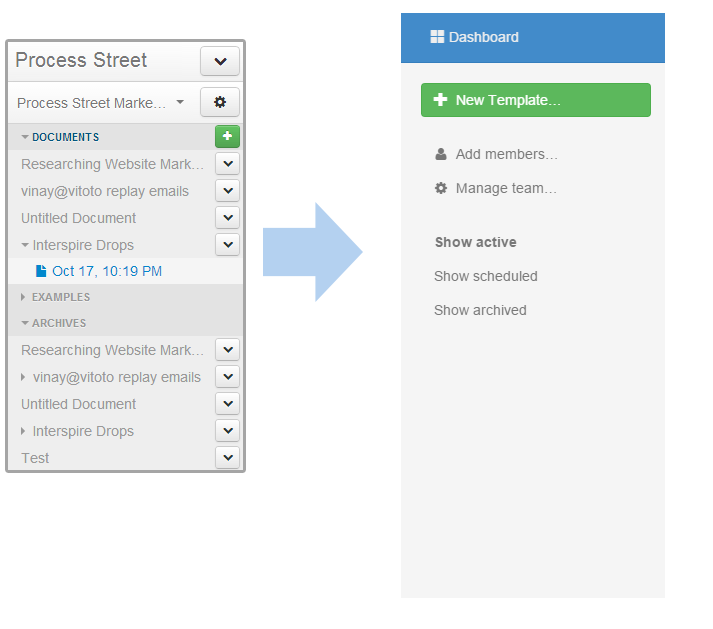Open the archived Test item's dropdown
Viewport: 713px width, 629px height.
(x=228, y=458)
